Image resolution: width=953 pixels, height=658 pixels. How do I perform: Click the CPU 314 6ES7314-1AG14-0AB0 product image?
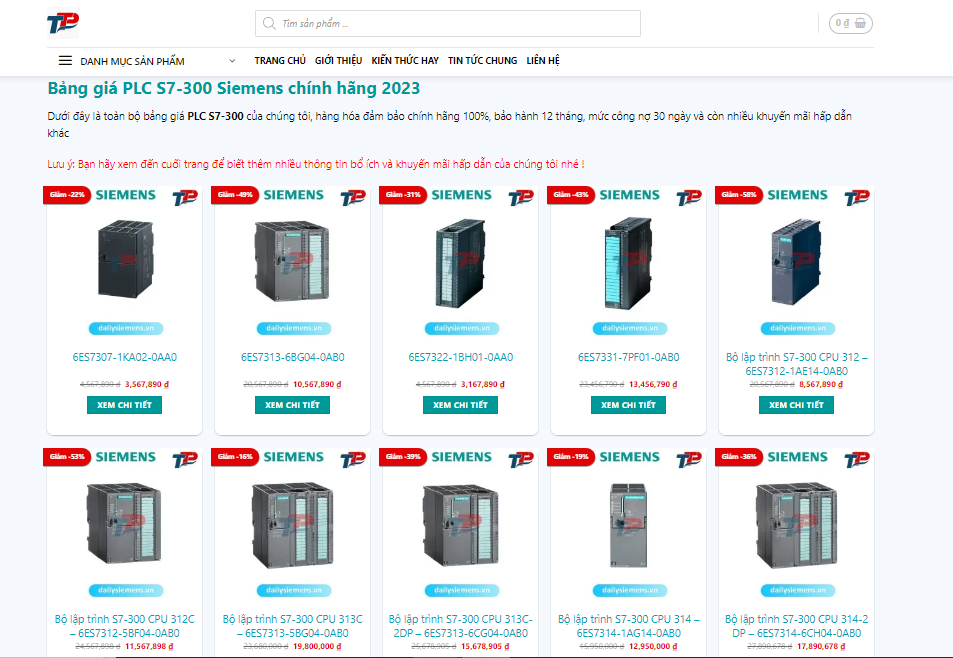tap(628, 525)
